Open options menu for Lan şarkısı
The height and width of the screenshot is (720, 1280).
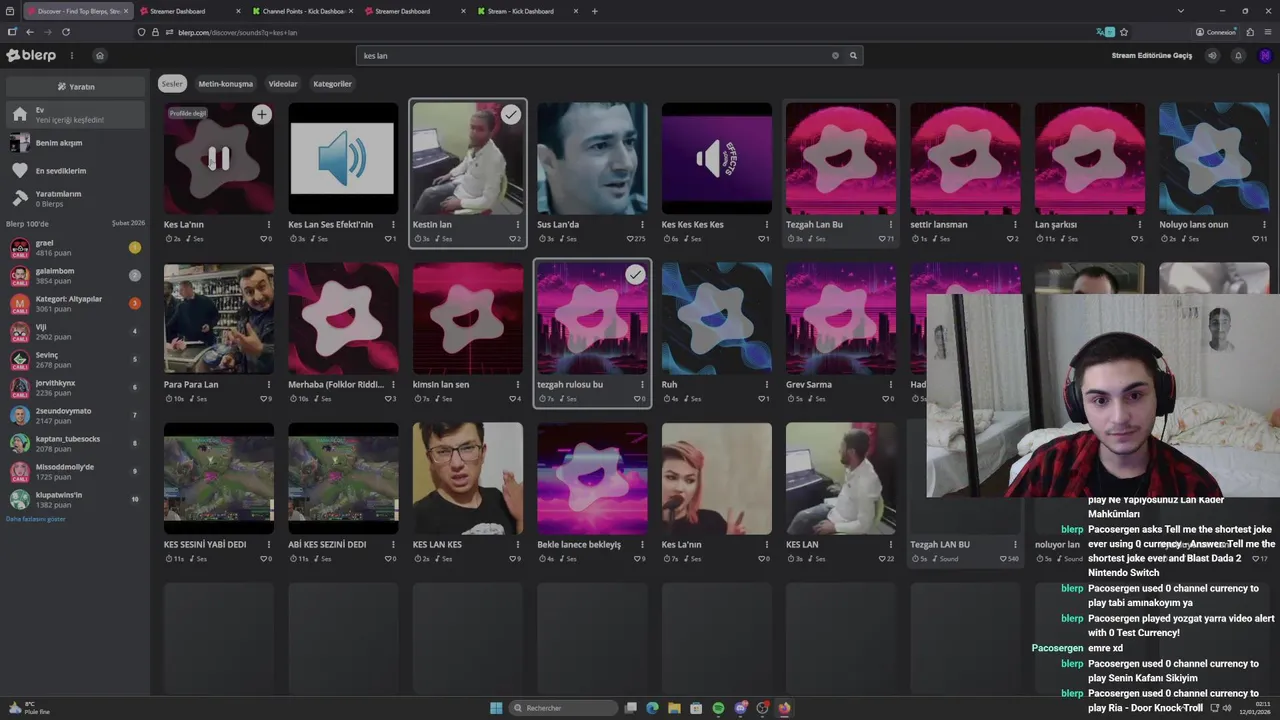coord(1140,224)
